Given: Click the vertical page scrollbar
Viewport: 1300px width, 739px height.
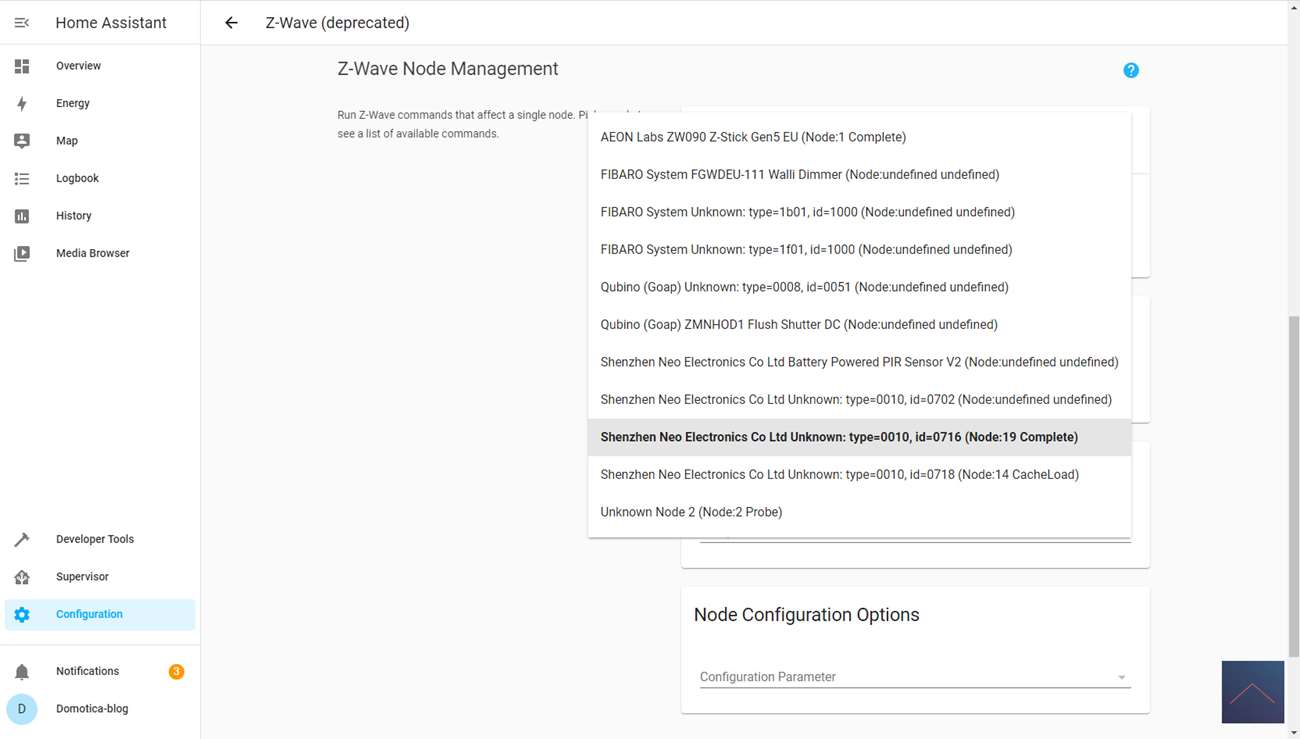Looking at the screenshot, I should pyautogui.click(x=1294, y=480).
